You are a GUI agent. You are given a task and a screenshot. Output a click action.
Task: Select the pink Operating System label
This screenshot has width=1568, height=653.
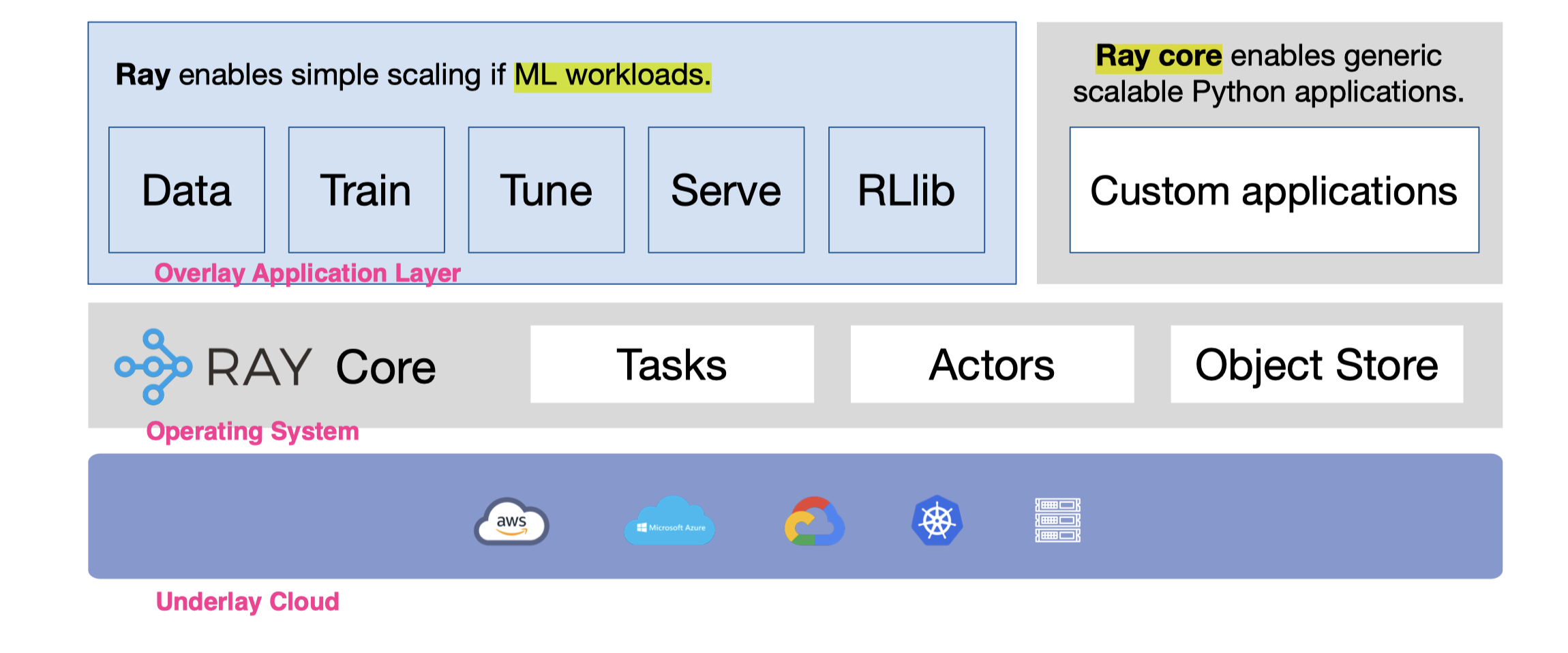pyautogui.click(x=252, y=431)
